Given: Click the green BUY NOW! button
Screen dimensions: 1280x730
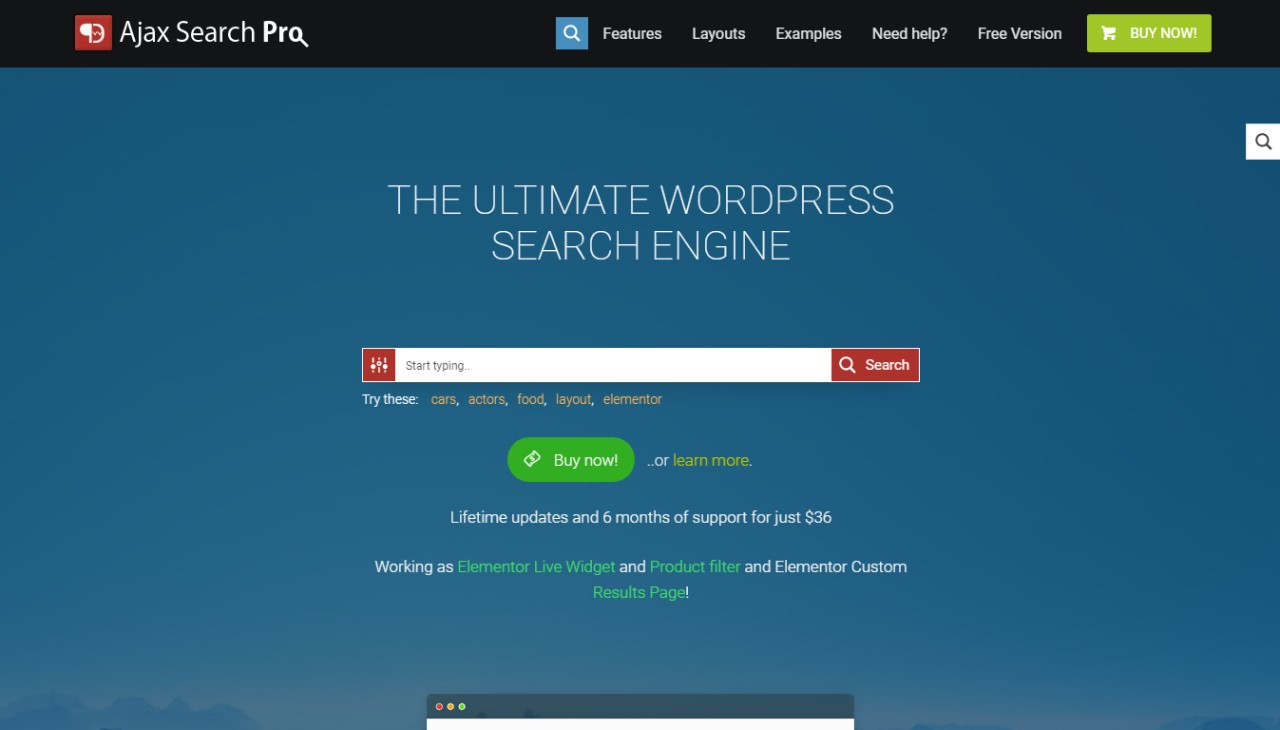Looking at the screenshot, I should click(x=1148, y=32).
